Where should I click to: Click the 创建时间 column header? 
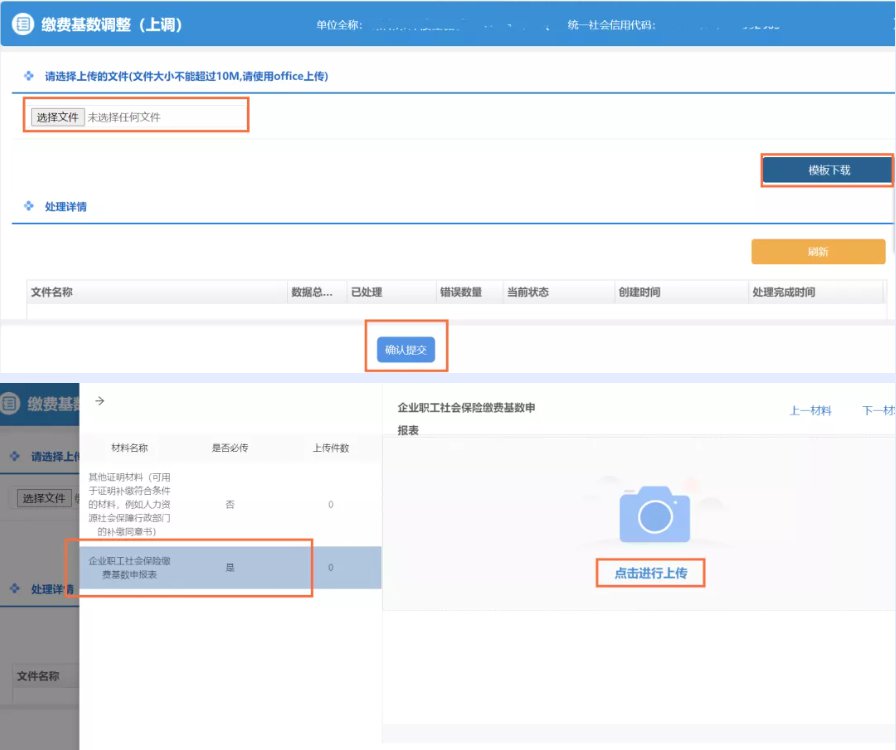[639, 292]
